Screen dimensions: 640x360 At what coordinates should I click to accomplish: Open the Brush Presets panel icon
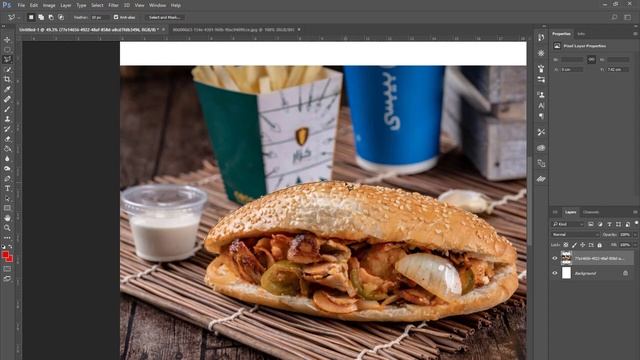(x=541, y=69)
